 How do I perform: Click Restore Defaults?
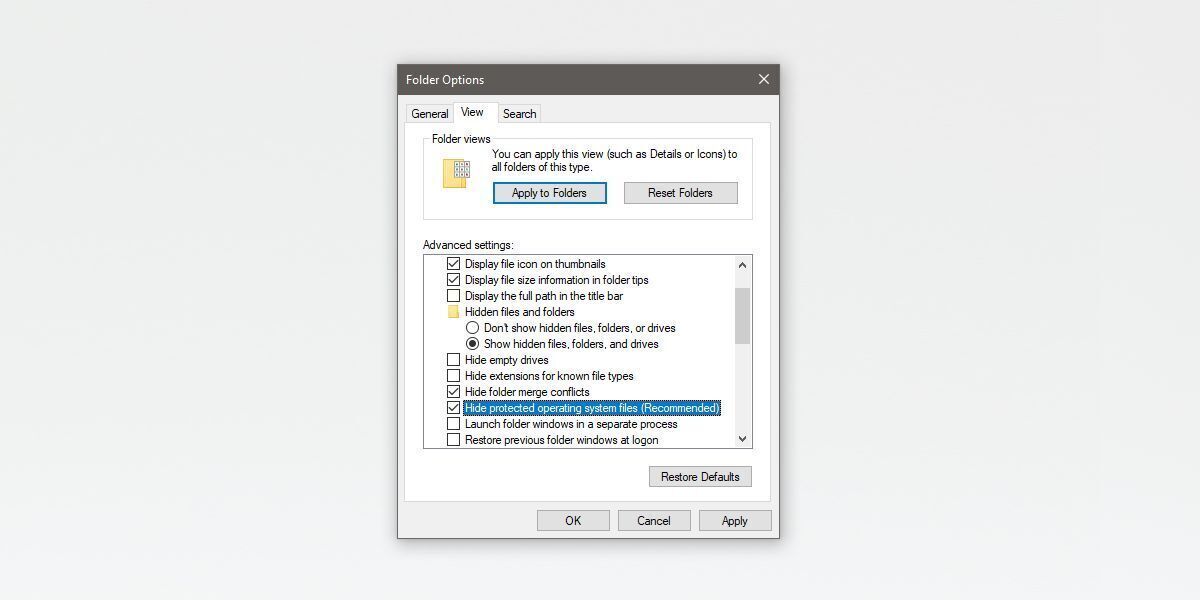pyautogui.click(x=700, y=476)
